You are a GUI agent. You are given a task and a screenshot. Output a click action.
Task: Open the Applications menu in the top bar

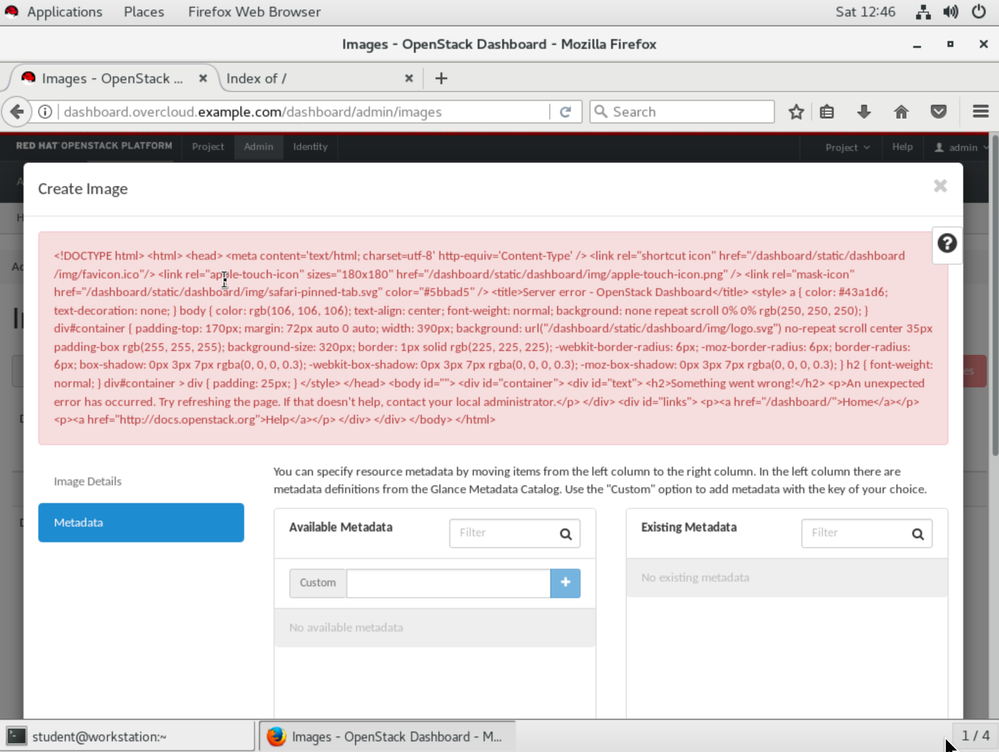(64, 12)
